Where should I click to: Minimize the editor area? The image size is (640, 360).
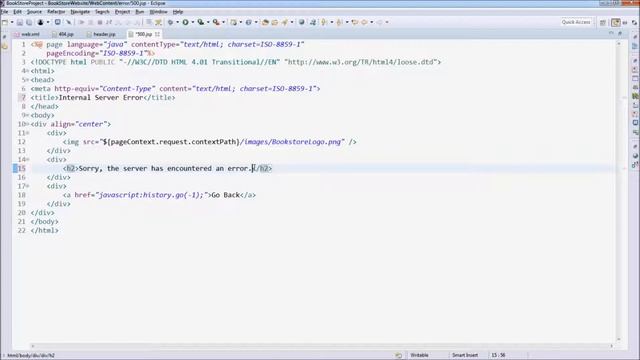pyautogui.click(x=611, y=33)
